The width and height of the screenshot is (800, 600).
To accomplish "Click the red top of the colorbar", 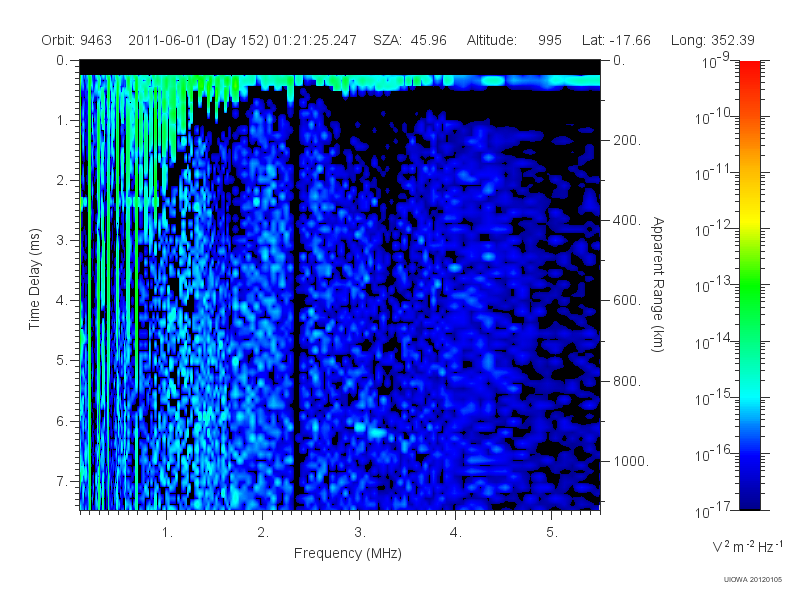I will 750,71.
